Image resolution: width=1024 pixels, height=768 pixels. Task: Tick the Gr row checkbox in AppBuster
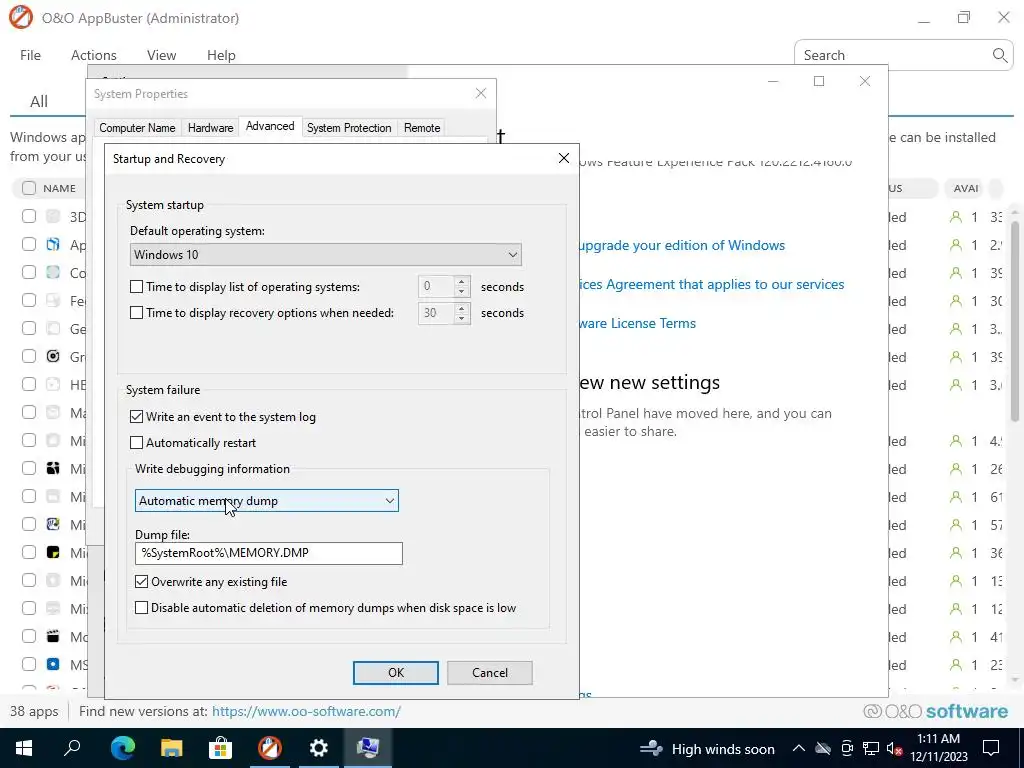pos(29,356)
